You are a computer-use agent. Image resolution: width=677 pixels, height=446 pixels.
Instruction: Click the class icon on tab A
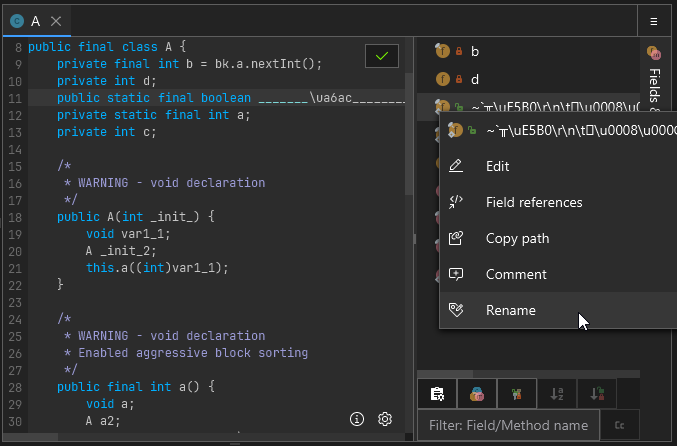pos(17,21)
